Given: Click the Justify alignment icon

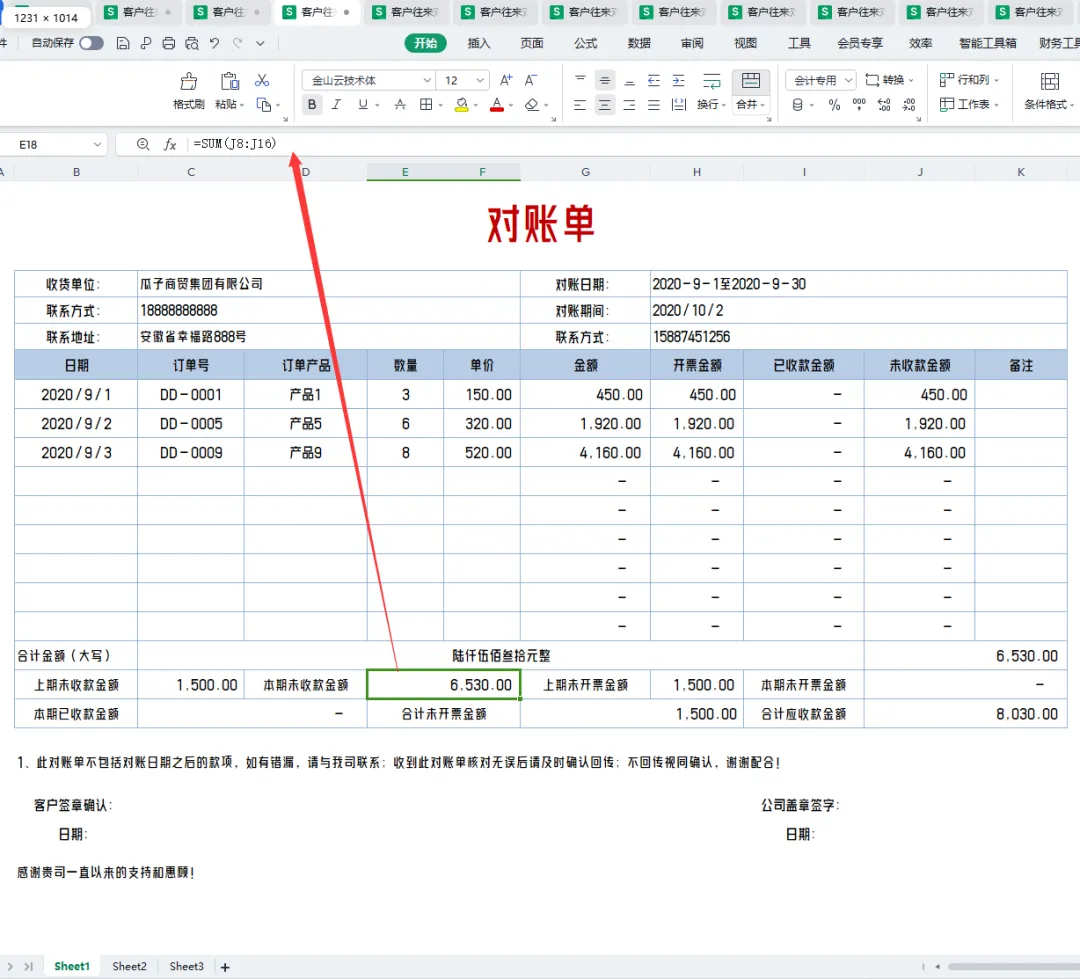Looking at the screenshot, I should 654,105.
